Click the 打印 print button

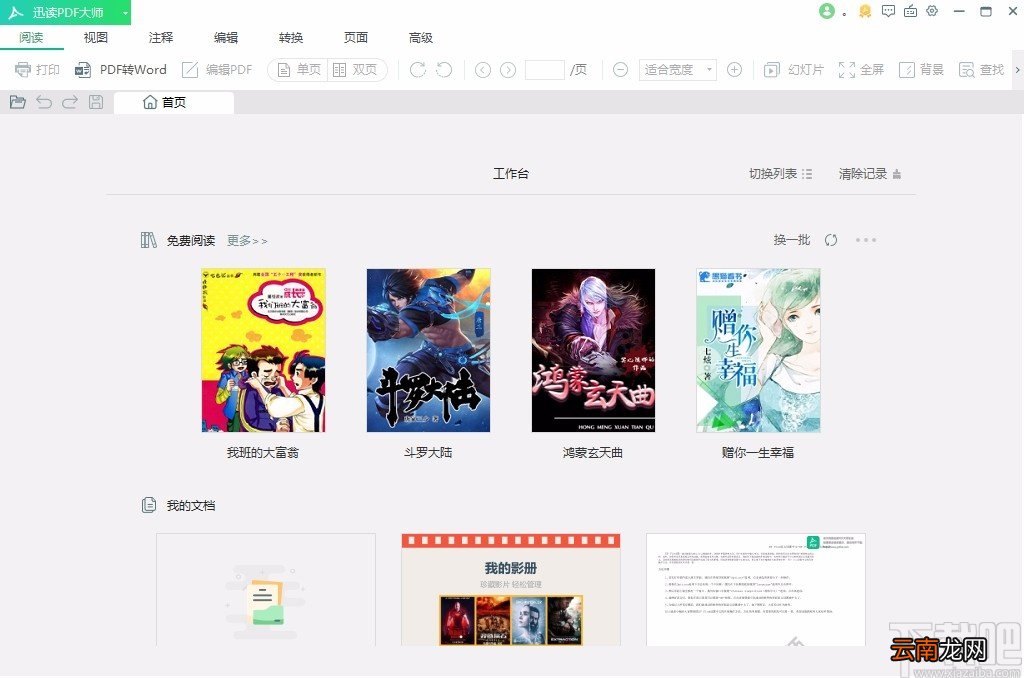click(x=37, y=69)
